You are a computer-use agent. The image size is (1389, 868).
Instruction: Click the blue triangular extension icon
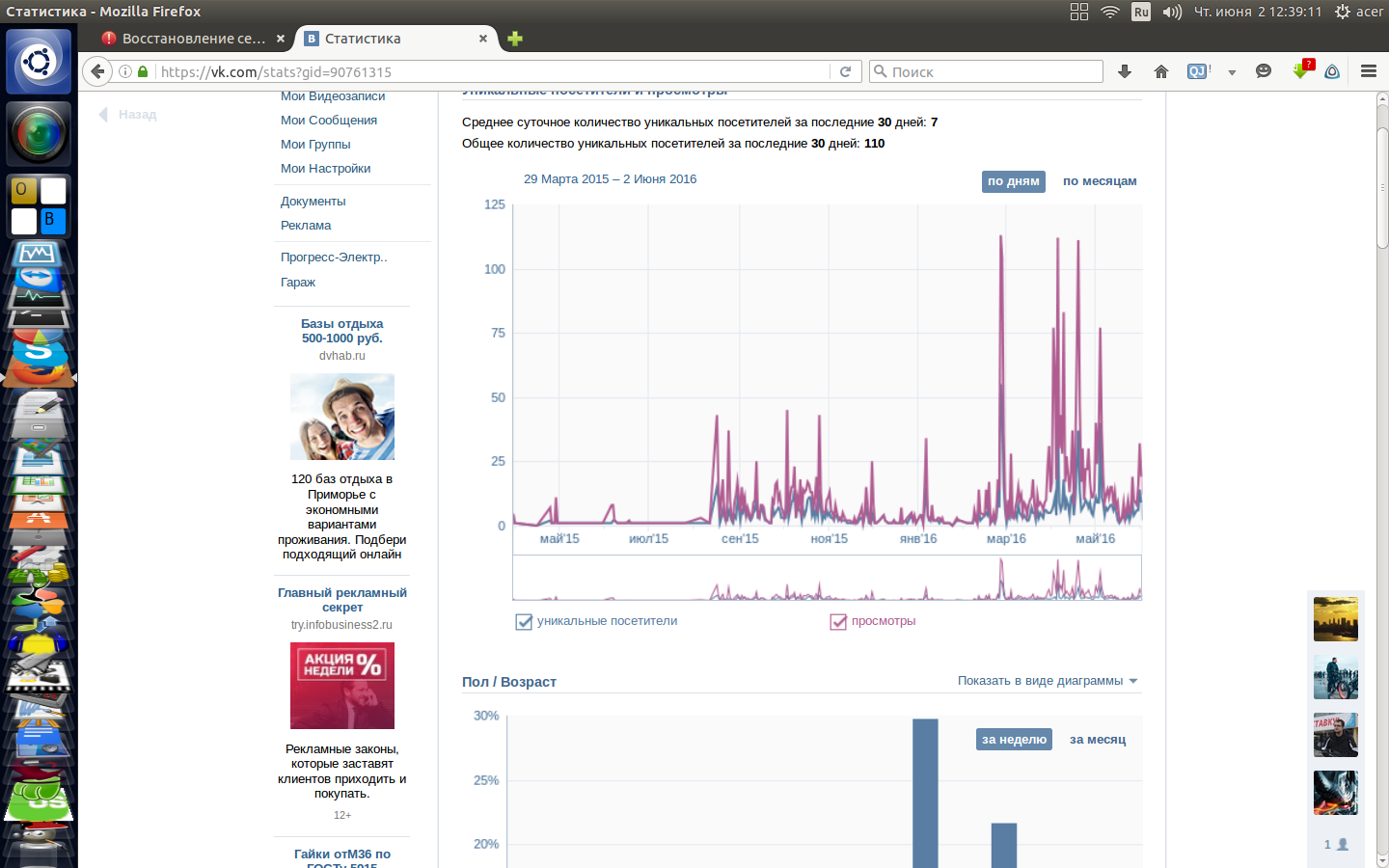tap(1332, 71)
